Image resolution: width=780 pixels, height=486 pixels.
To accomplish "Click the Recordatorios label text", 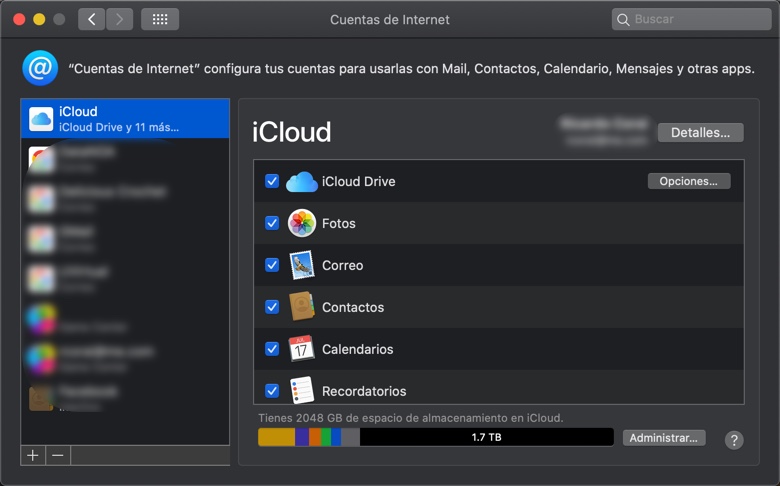I will click(x=364, y=391).
